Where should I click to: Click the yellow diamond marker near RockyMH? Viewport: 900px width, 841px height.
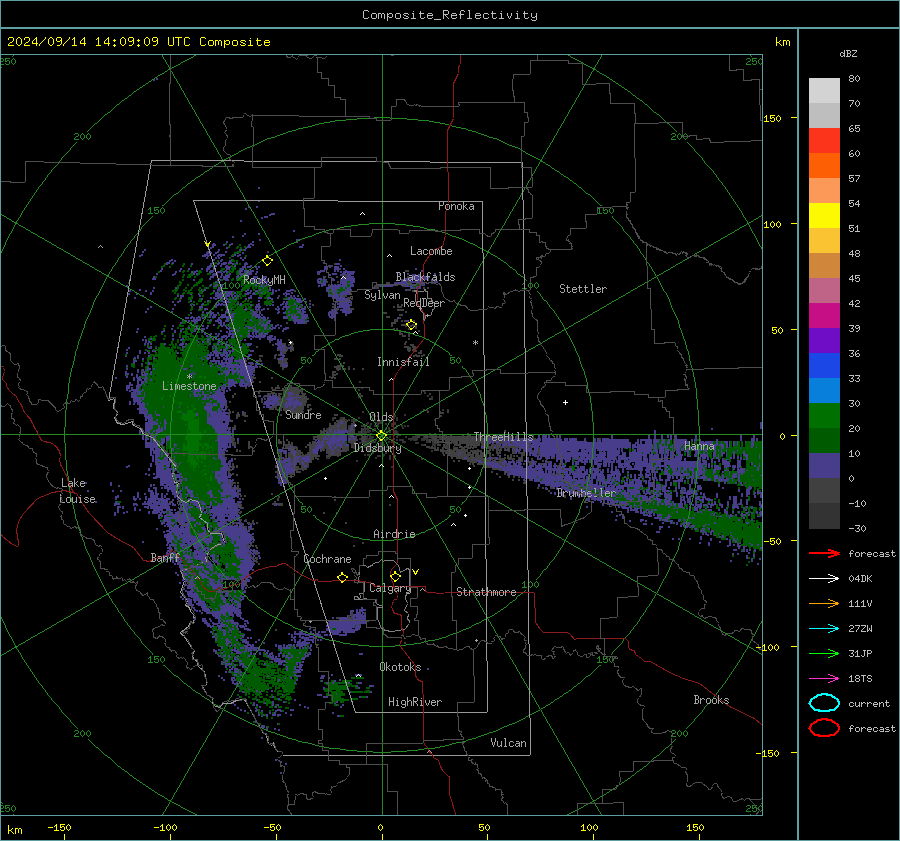pyautogui.click(x=267, y=261)
